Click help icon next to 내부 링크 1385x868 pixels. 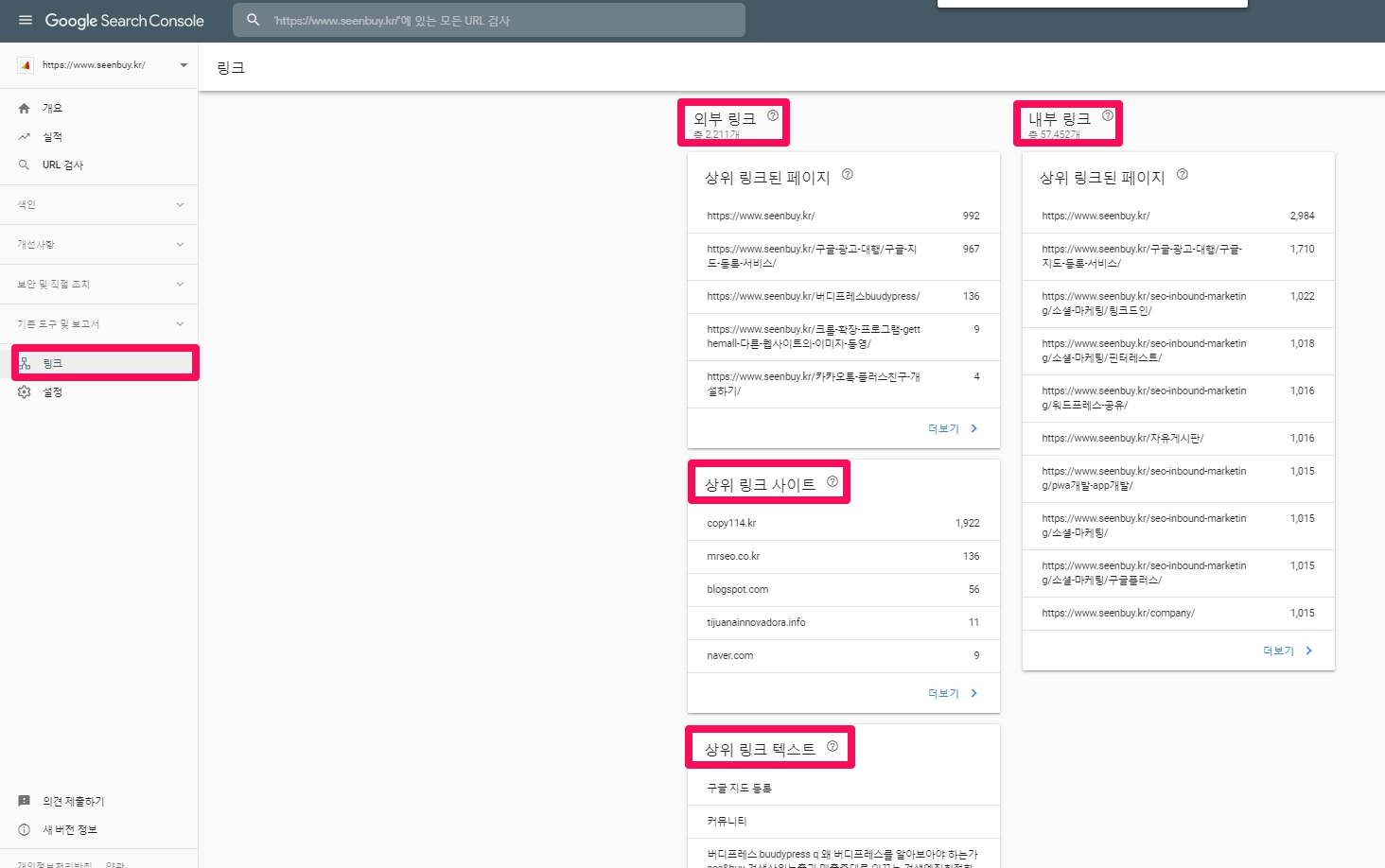[x=1108, y=115]
